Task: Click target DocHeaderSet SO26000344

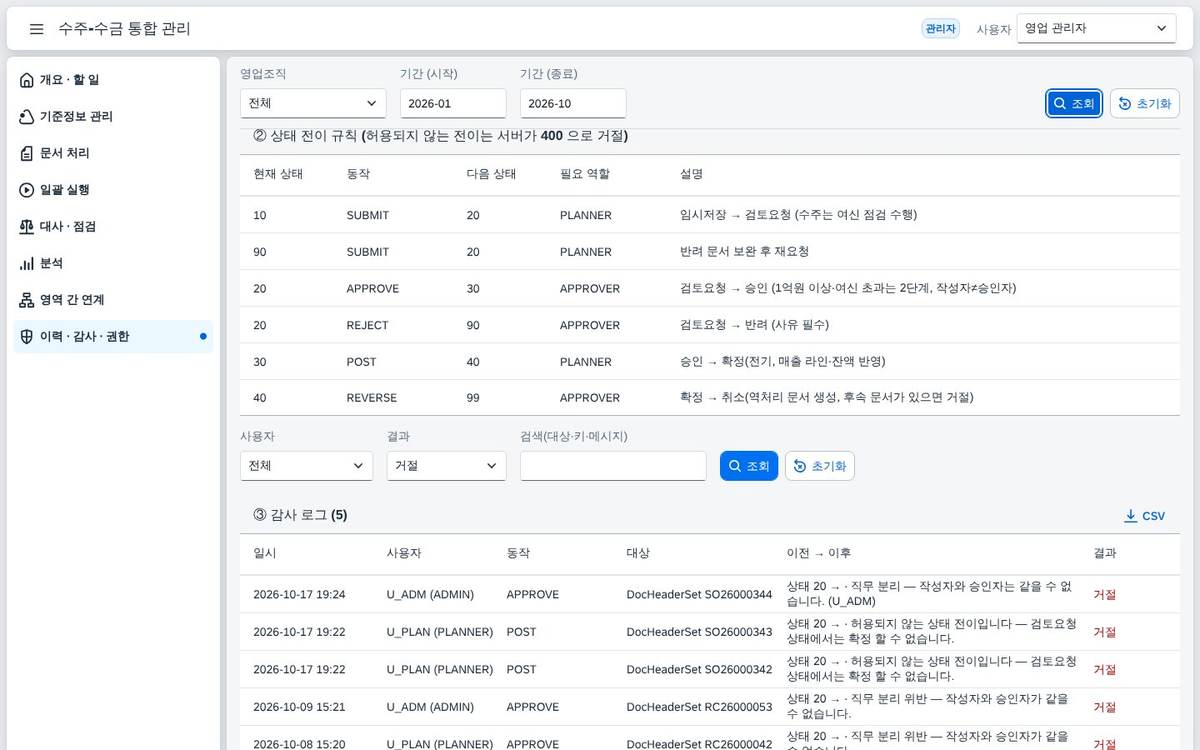Action: tap(699, 594)
